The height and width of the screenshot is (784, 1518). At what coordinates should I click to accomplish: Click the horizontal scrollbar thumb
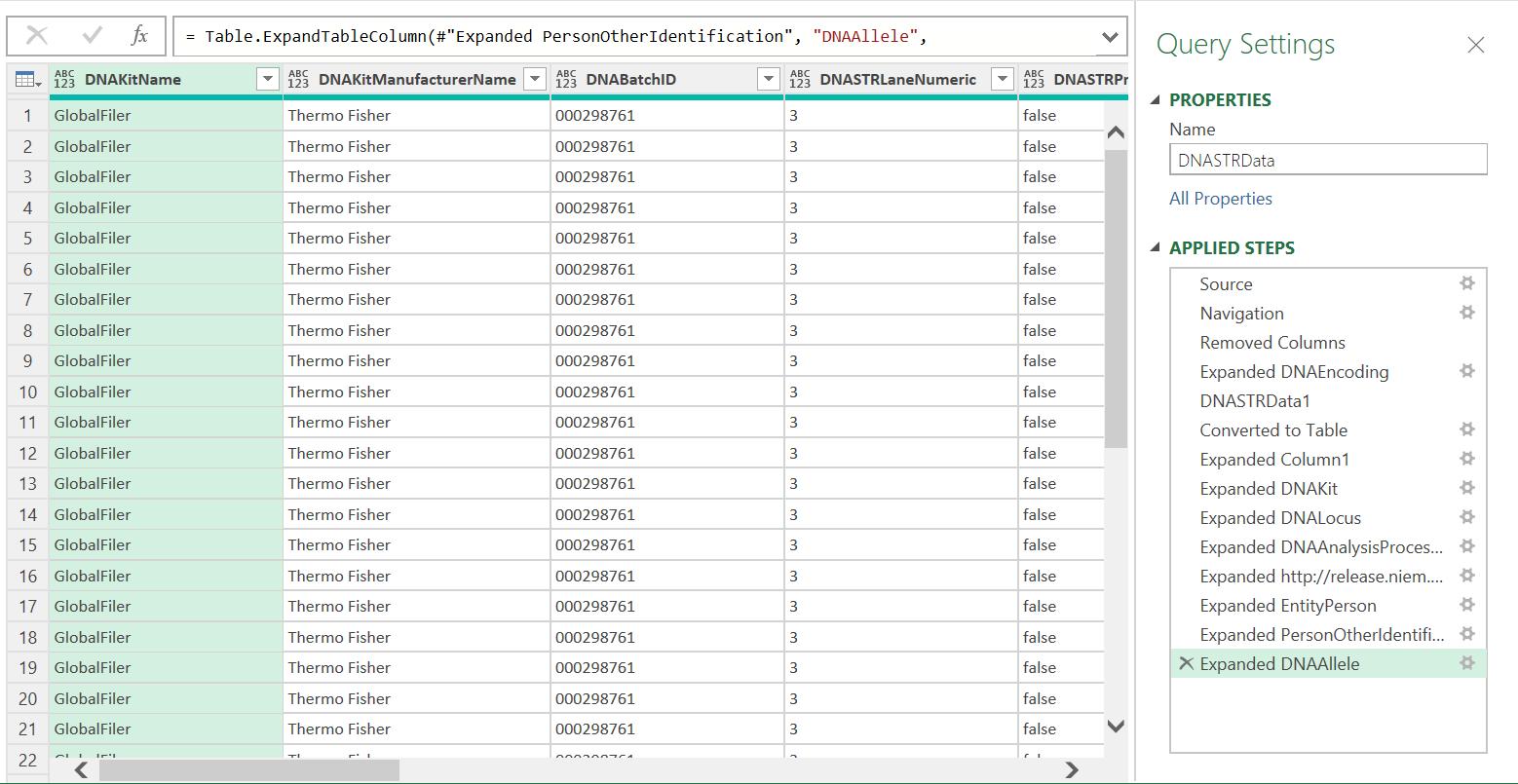pyautogui.click(x=249, y=770)
